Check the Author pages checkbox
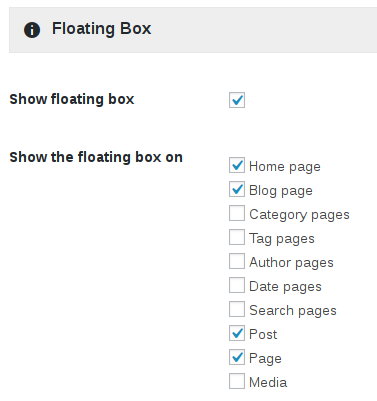 (x=237, y=261)
